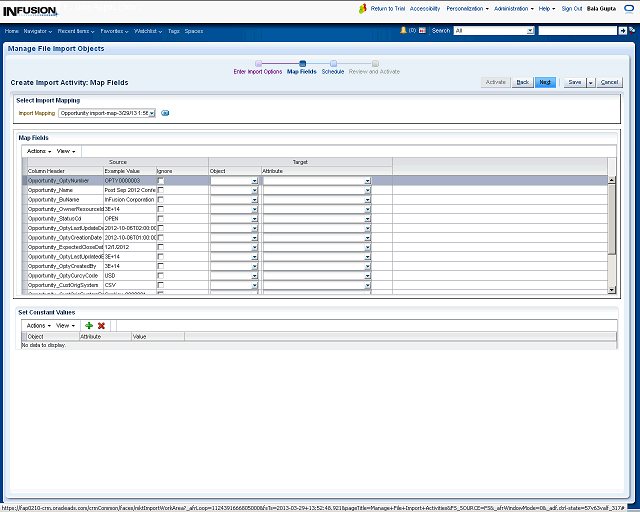Open Map Fields Actions menu

coord(37,150)
